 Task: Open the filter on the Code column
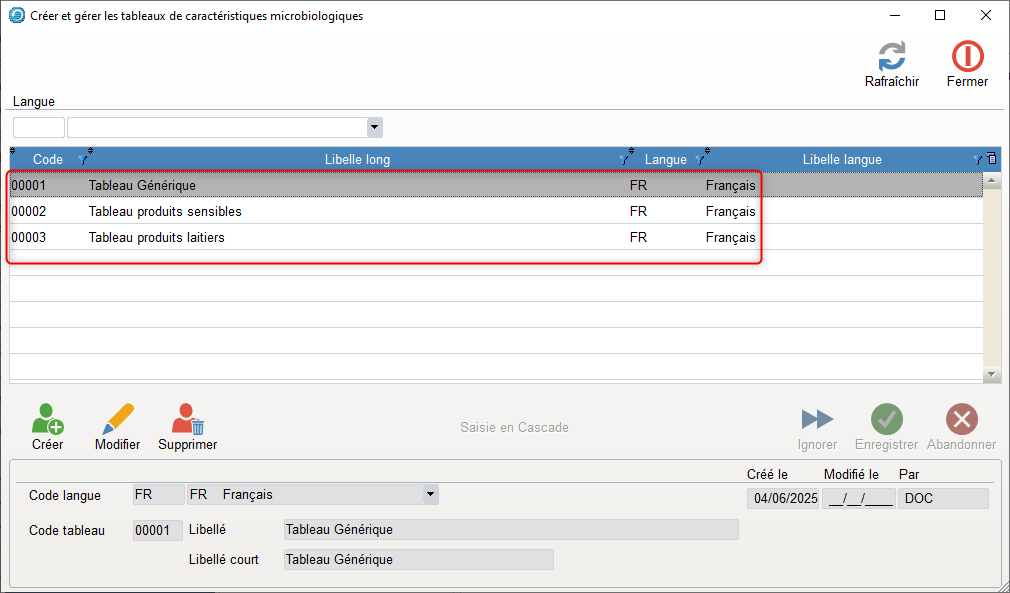(x=83, y=159)
